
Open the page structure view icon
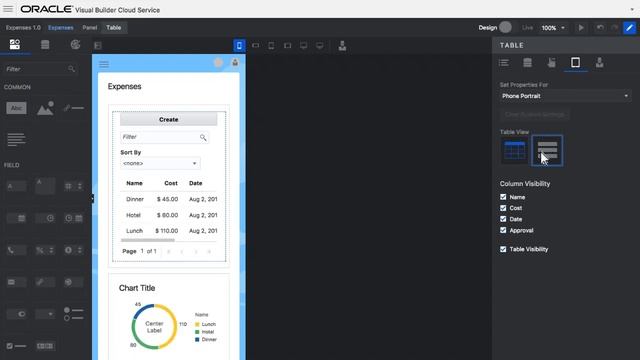(98, 45)
